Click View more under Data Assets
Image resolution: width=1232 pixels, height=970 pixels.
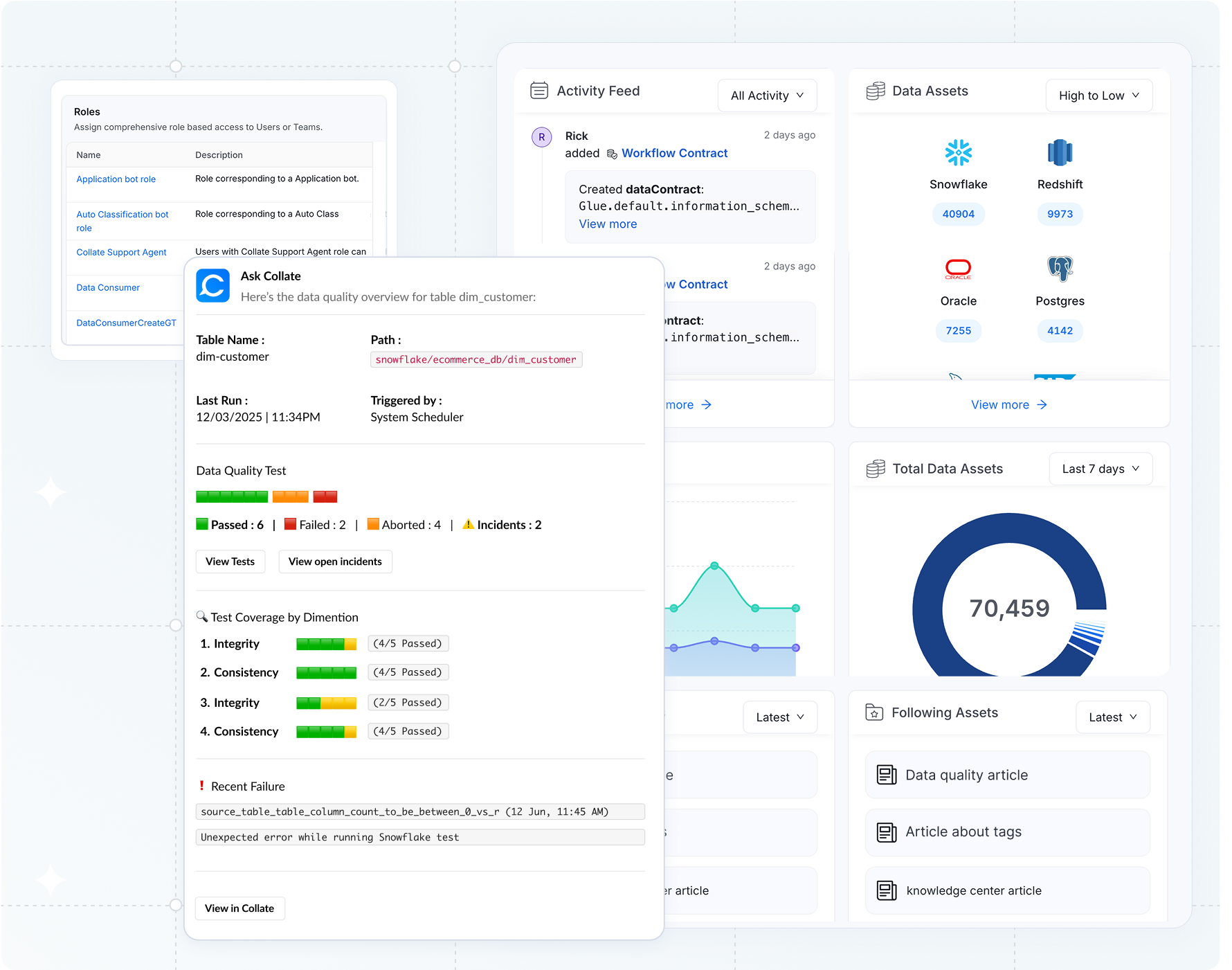point(1008,405)
